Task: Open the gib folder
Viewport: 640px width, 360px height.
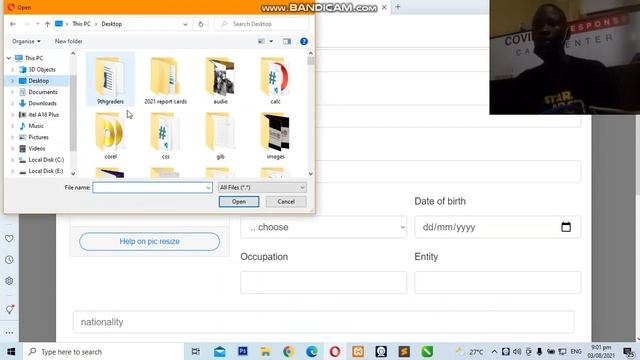Action: tap(220, 136)
